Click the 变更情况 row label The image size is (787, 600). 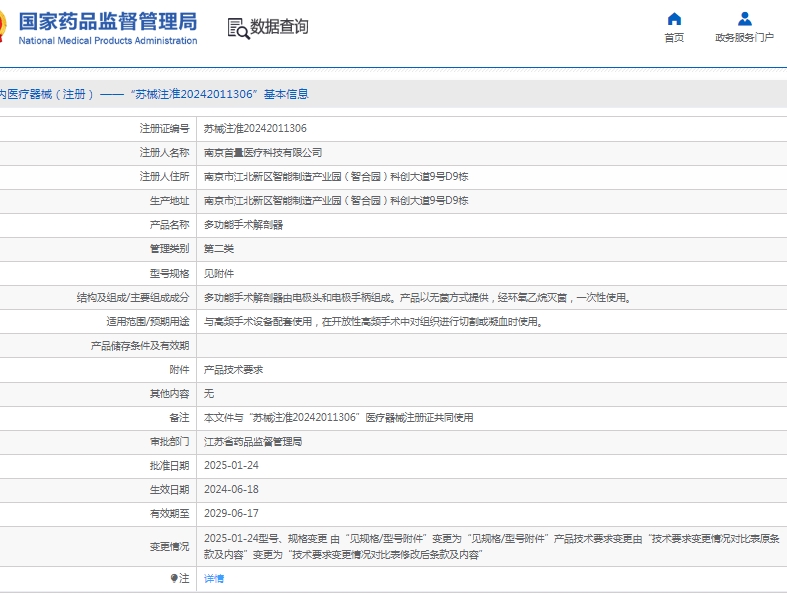click(x=169, y=547)
